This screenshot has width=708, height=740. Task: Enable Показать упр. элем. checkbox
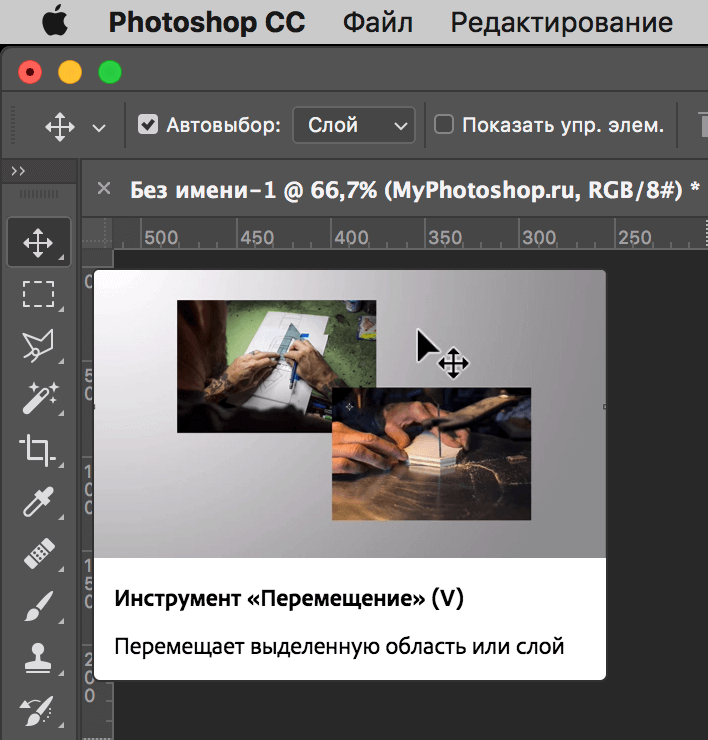click(x=444, y=125)
